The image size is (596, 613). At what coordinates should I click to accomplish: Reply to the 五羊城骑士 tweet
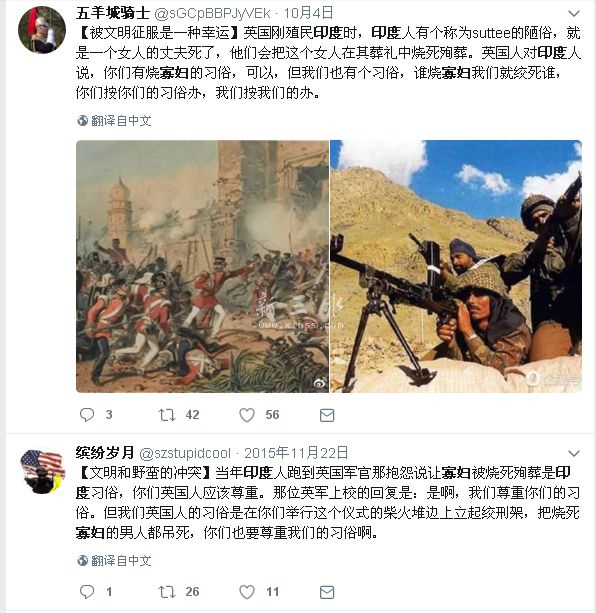(x=87, y=415)
